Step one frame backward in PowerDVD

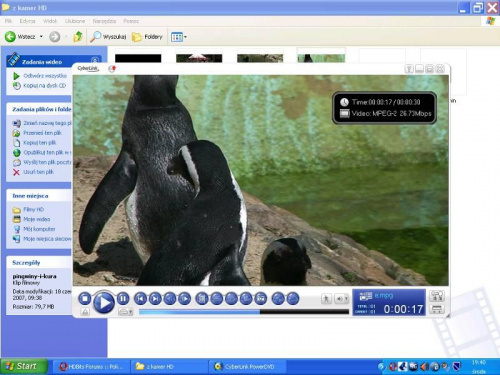170,299
